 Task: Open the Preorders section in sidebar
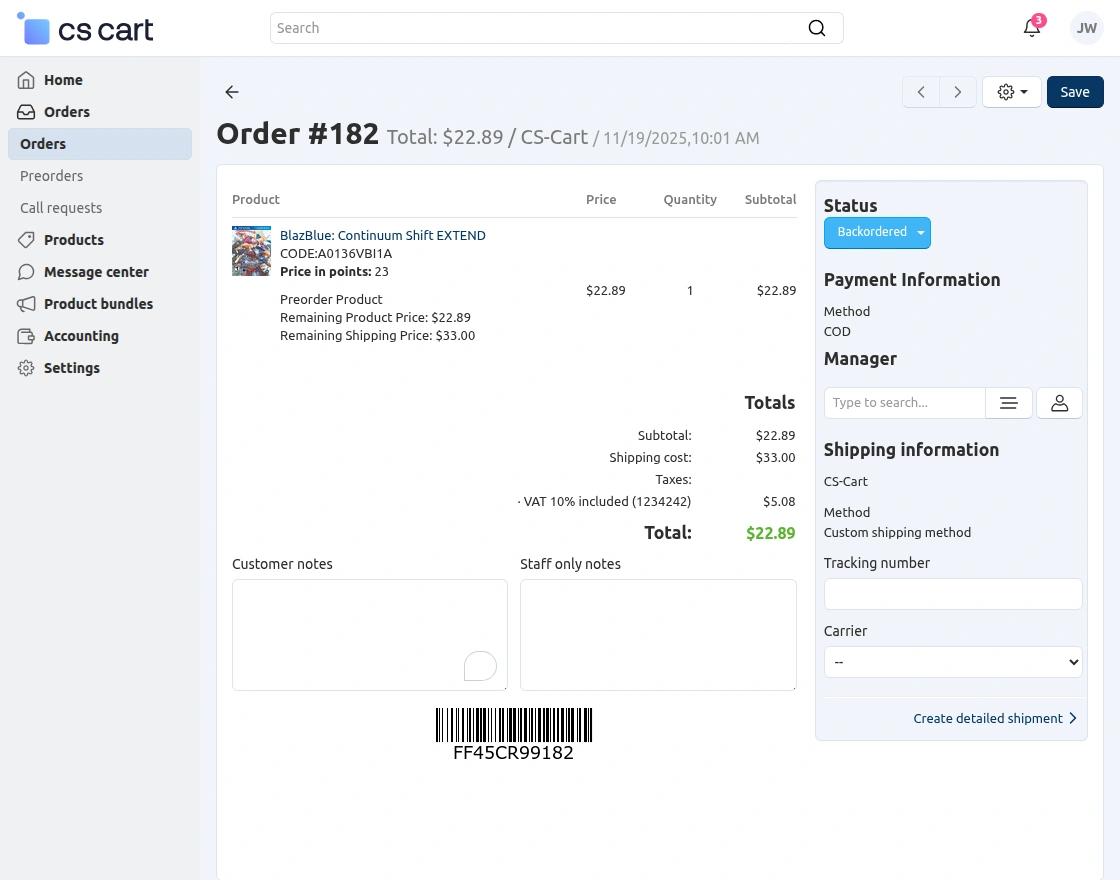pos(51,176)
